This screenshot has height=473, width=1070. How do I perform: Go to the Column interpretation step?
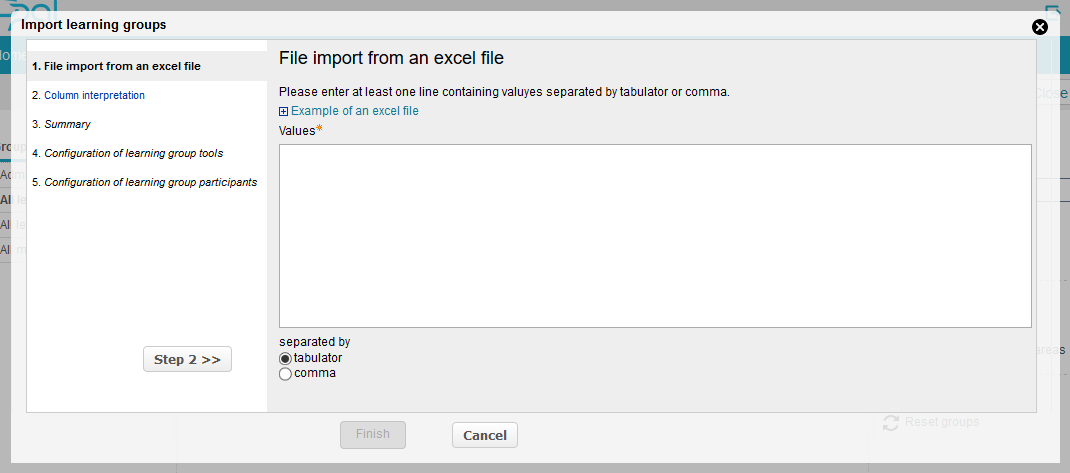click(94, 95)
